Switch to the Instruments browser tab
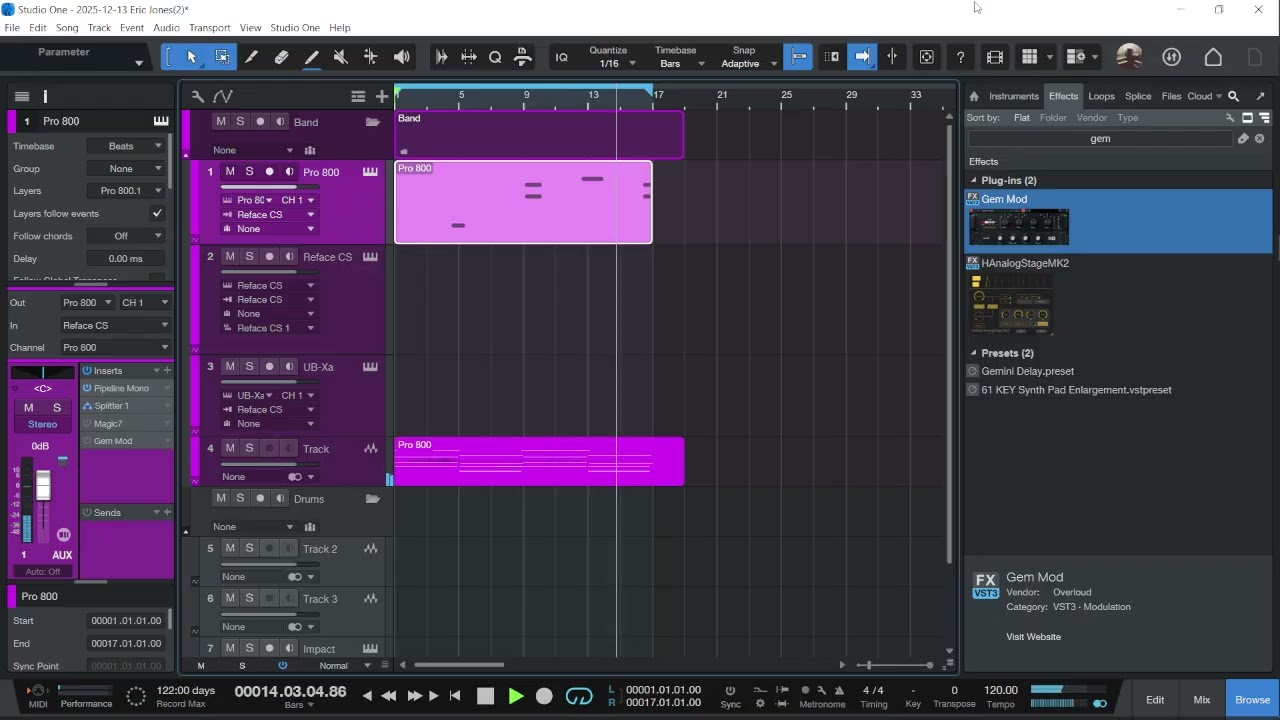Viewport: 1280px width, 720px height. point(1014,96)
